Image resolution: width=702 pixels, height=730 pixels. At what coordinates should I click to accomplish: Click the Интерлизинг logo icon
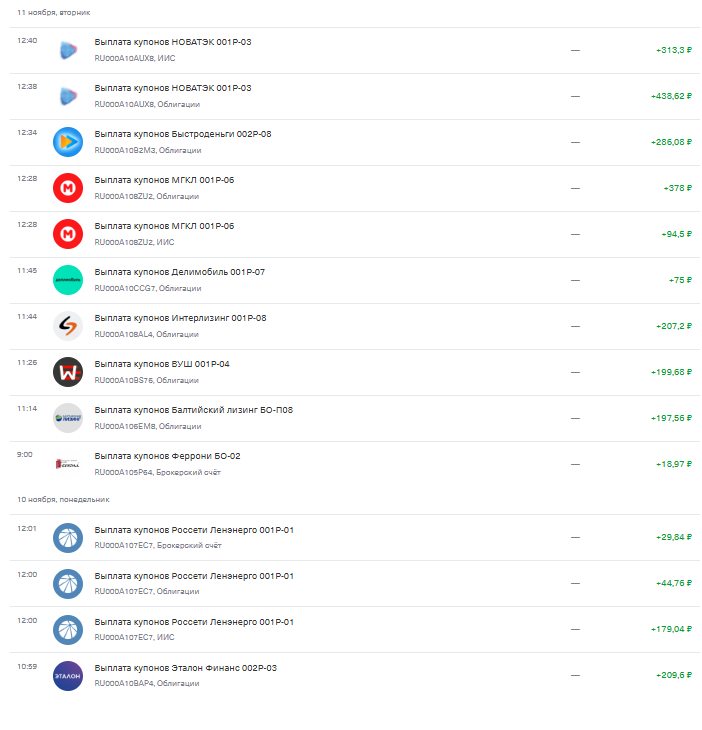[68, 326]
